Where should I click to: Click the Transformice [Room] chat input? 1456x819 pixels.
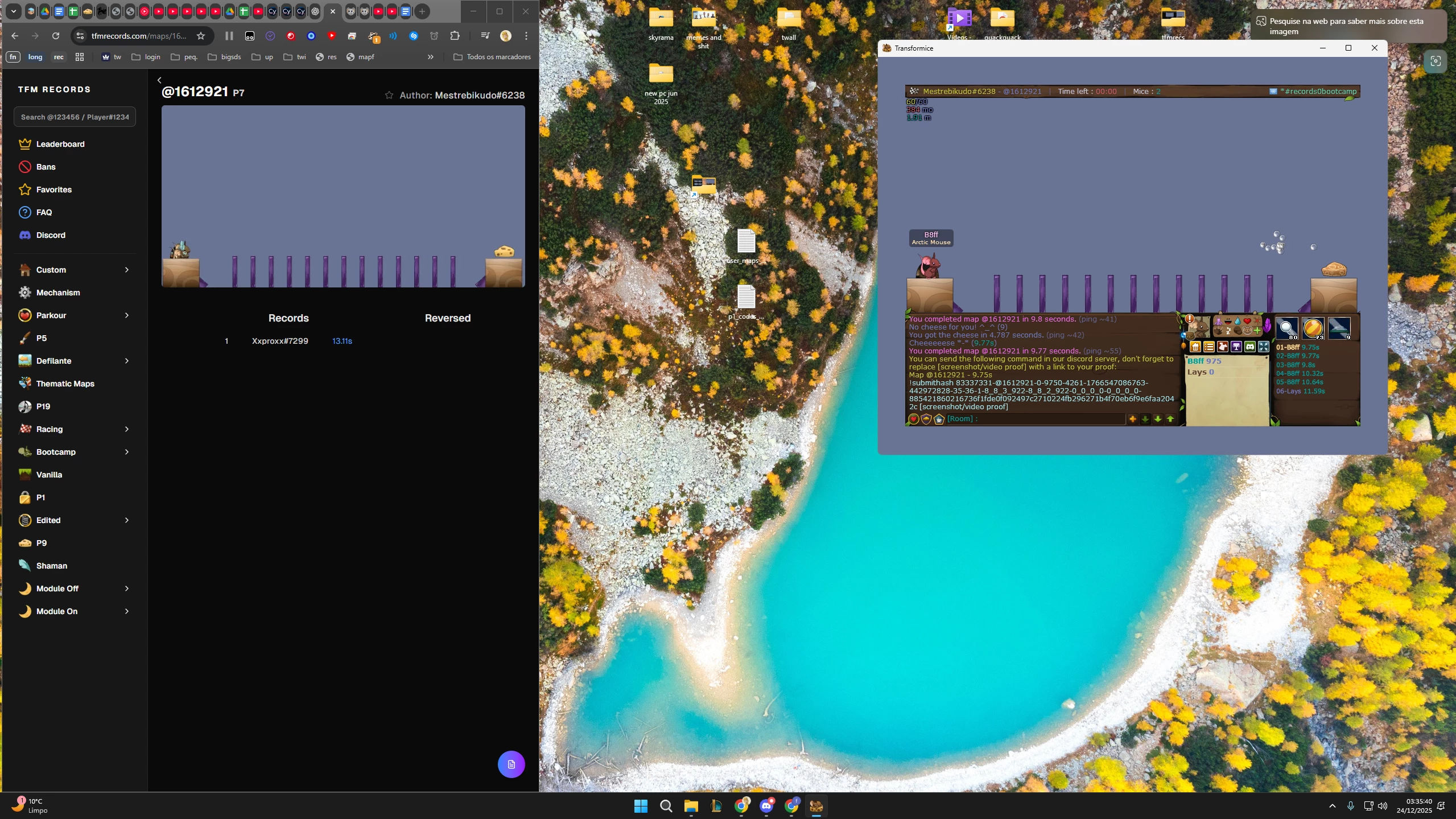pyautogui.click(x=1036, y=419)
